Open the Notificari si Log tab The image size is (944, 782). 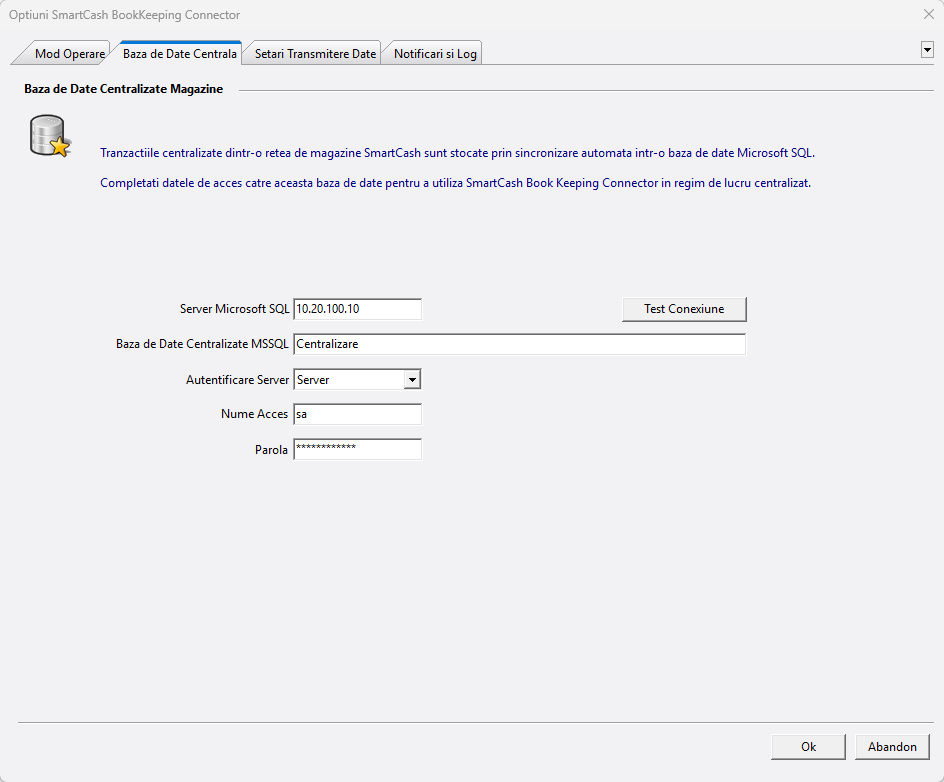(x=435, y=54)
